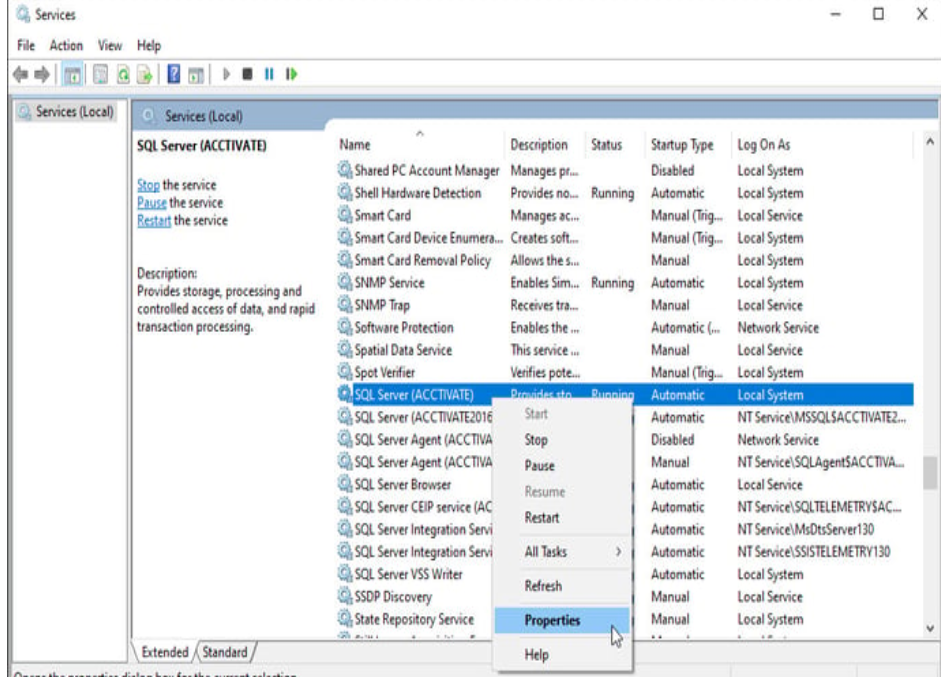941x677 pixels.
Task: Click the Restart the service link
Action: [154, 220]
